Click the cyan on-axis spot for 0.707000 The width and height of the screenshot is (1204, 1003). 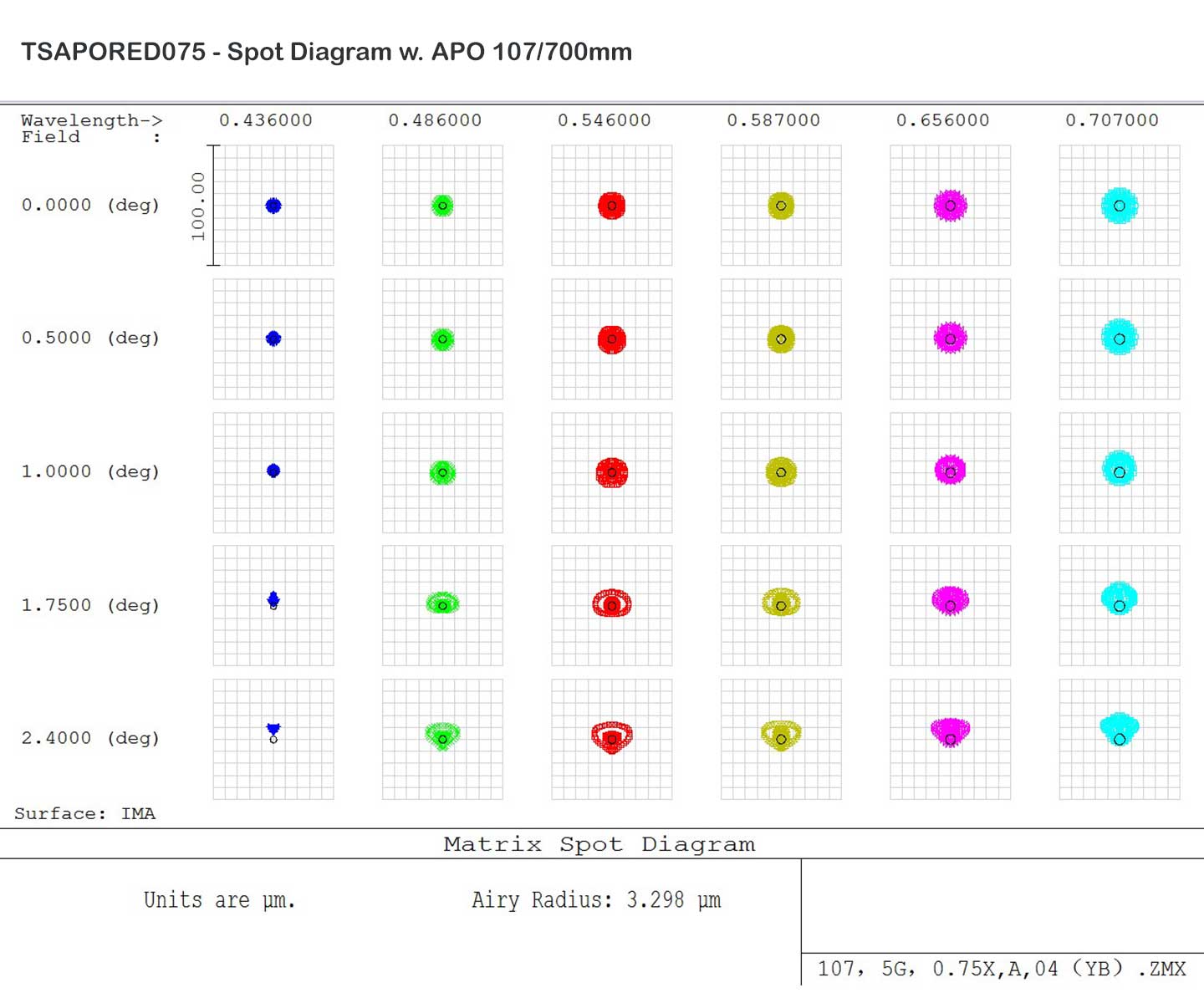click(x=1120, y=206)
